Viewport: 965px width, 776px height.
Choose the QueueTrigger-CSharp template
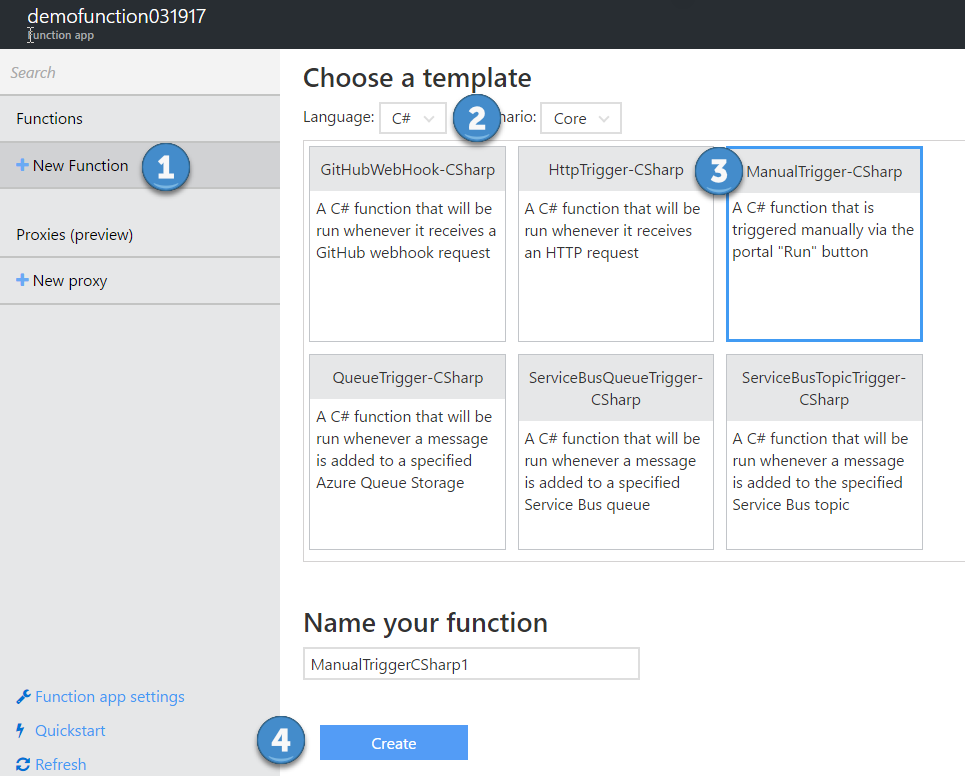point(407,452)
